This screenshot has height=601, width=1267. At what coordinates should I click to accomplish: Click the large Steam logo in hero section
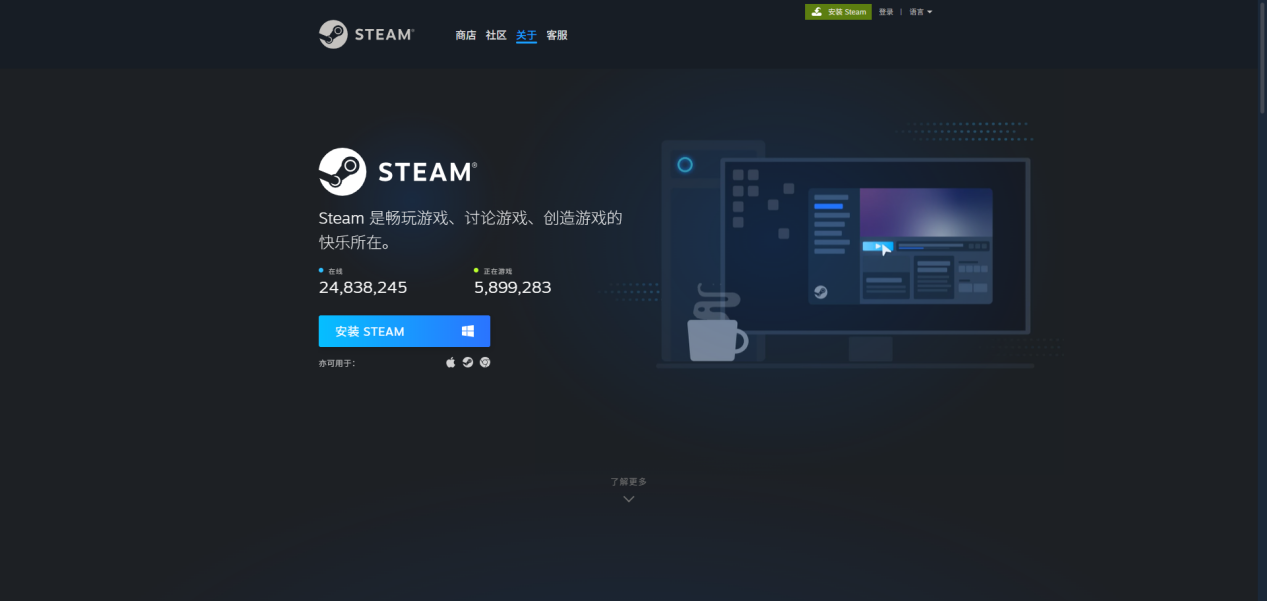pos(398,172)
